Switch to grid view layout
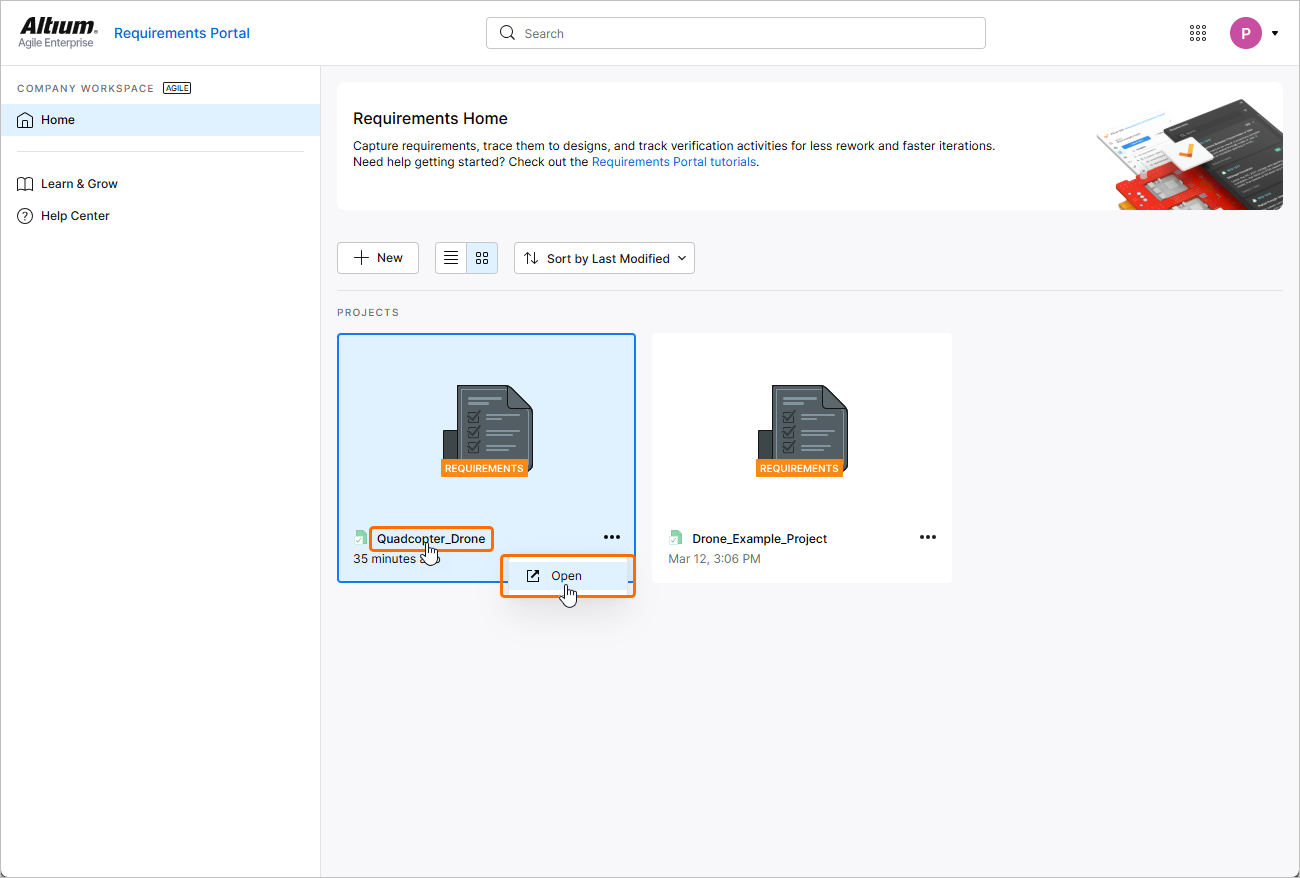This screenshot has height=878, width=1300. (482, 258)
